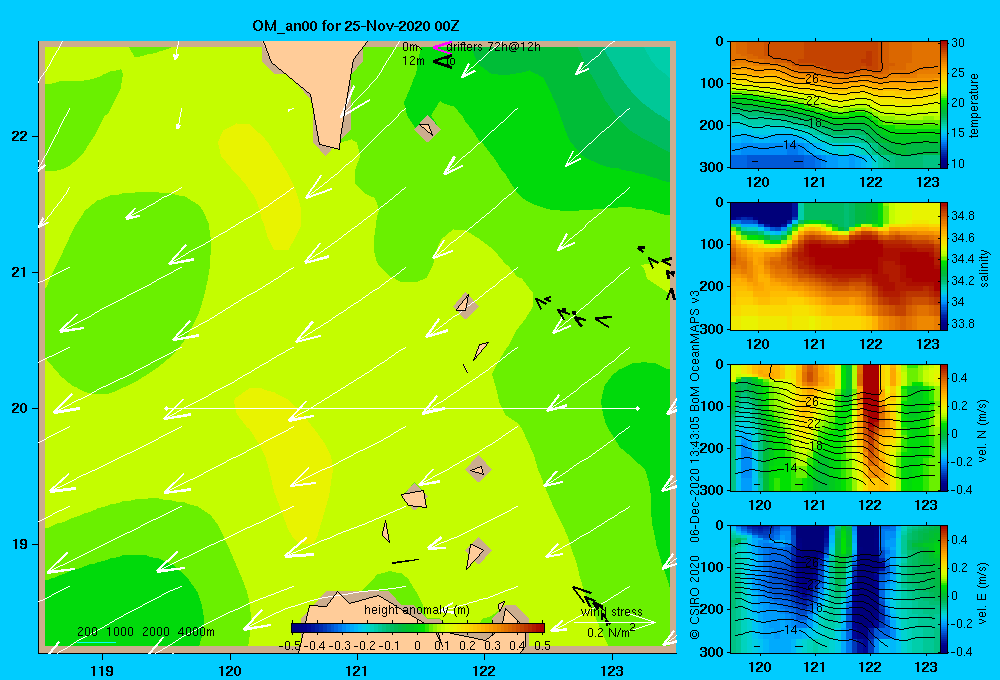Click latitude label 21 on the main map
Screen dimensions: 1000x680
point(20,272)
